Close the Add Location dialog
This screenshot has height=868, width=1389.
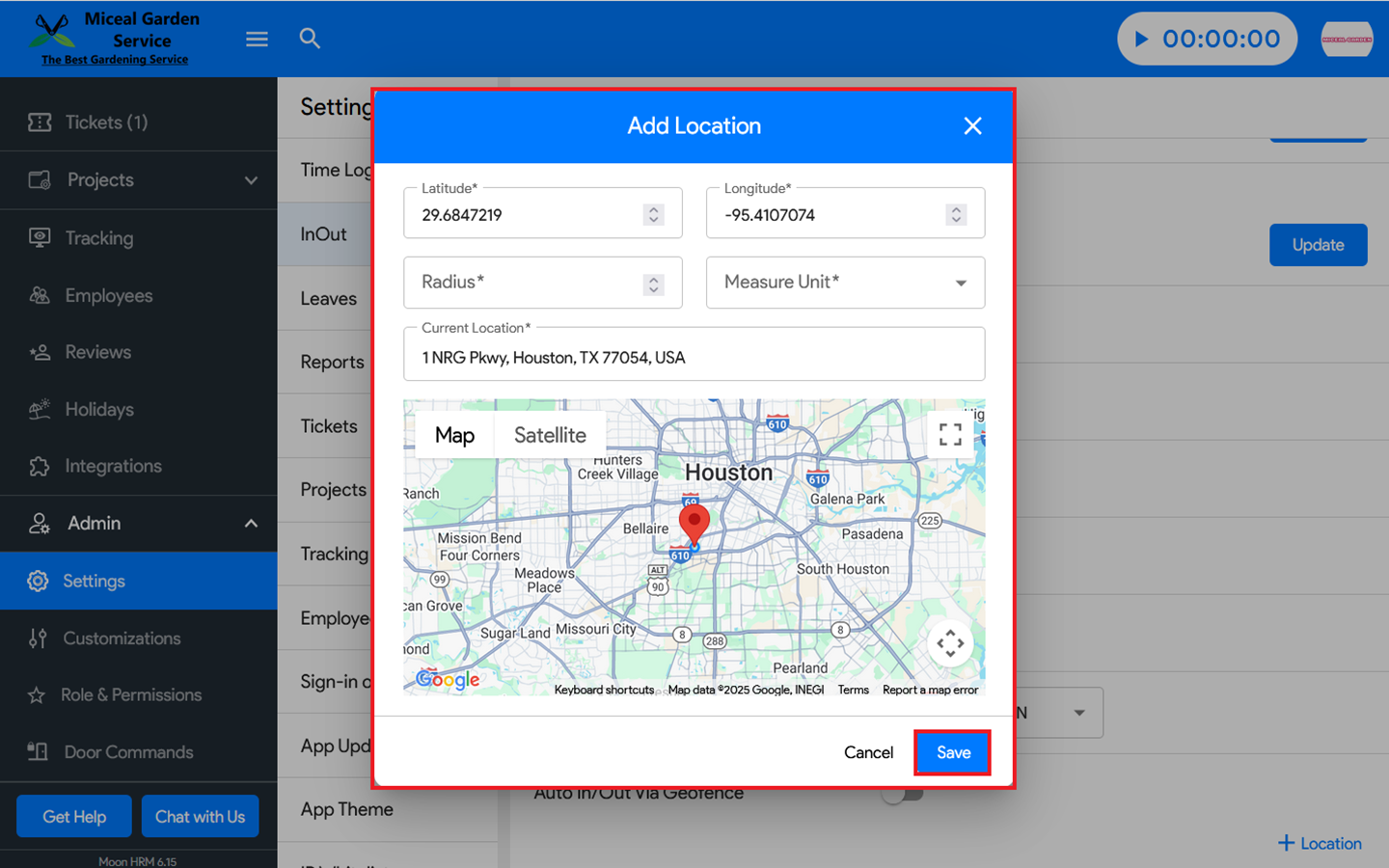[x=972, y=126]
